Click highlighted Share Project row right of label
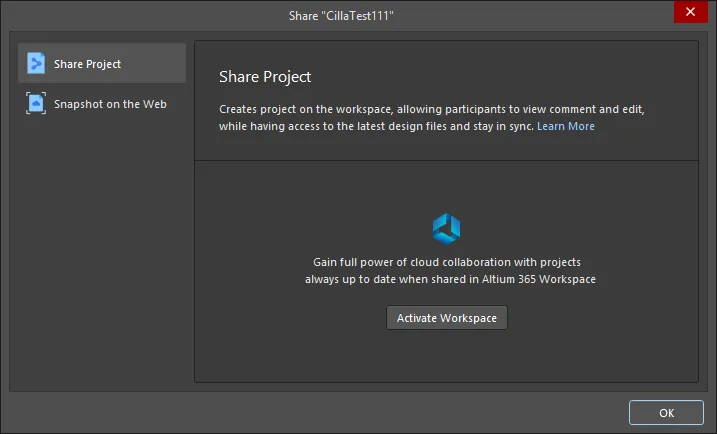717x434 pixels. tap(153, 64)
